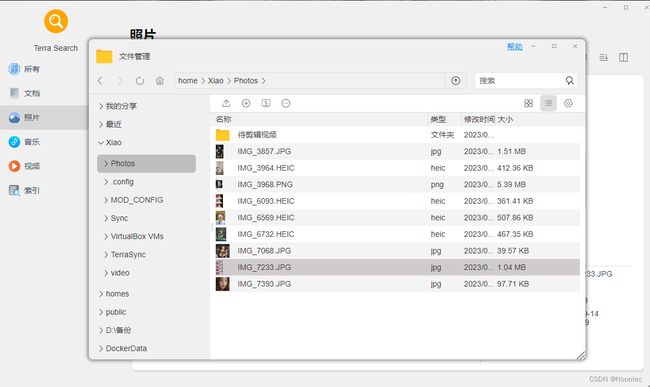
Task: Select the DockerData folder in tree
Action: (126, 348)
